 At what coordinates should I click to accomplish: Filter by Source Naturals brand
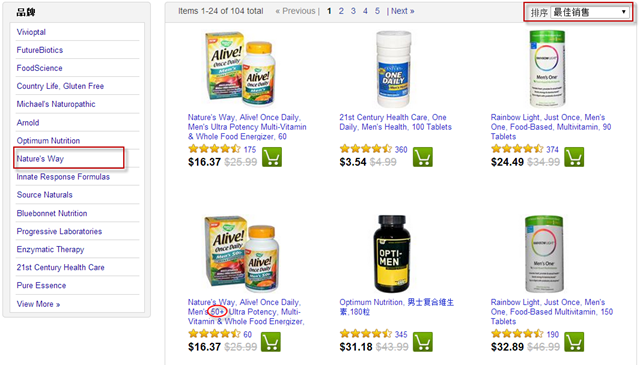click(44, 195)
